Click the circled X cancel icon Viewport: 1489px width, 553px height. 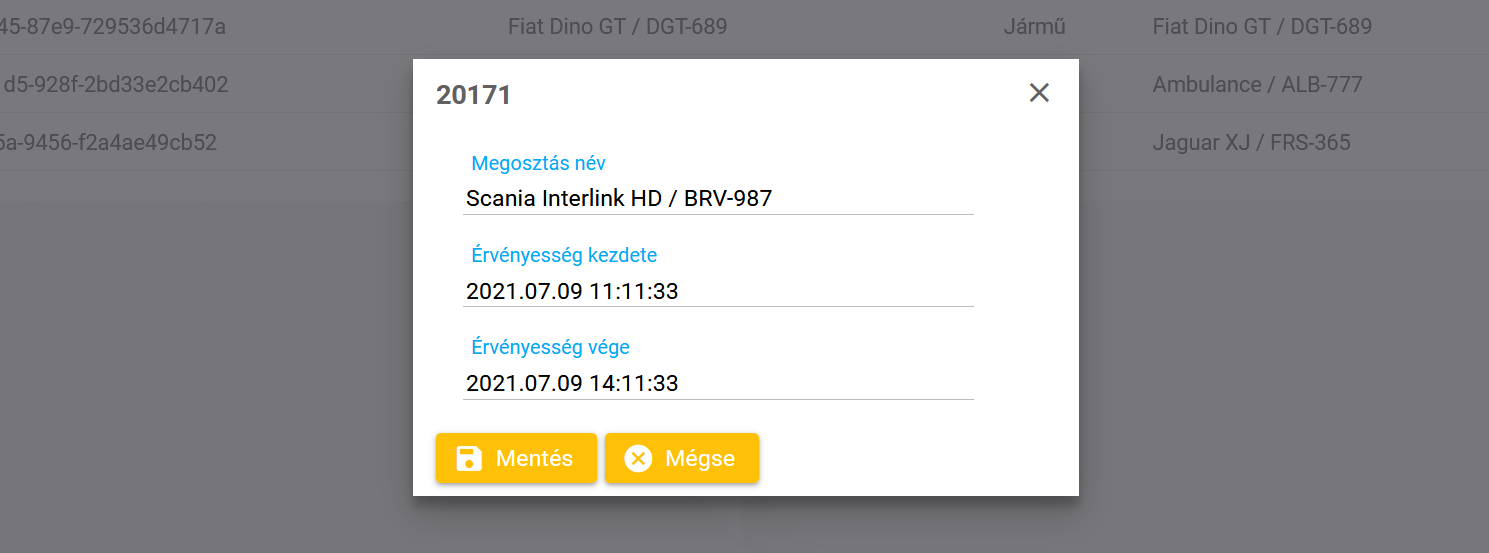pyautogui.click(x=638, y=459)
